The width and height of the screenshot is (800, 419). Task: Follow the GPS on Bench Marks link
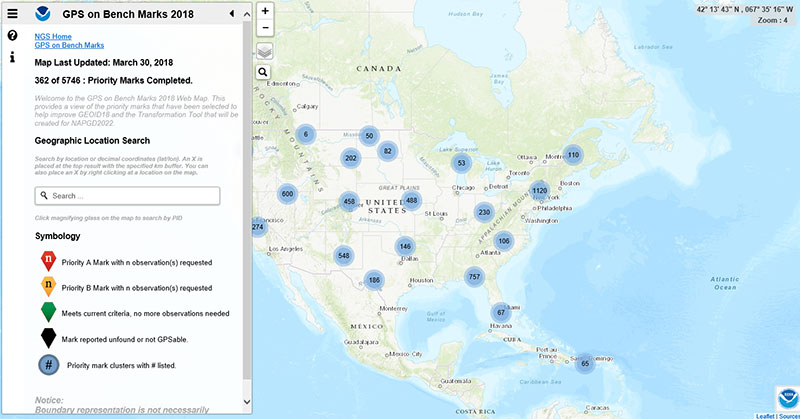69,45
